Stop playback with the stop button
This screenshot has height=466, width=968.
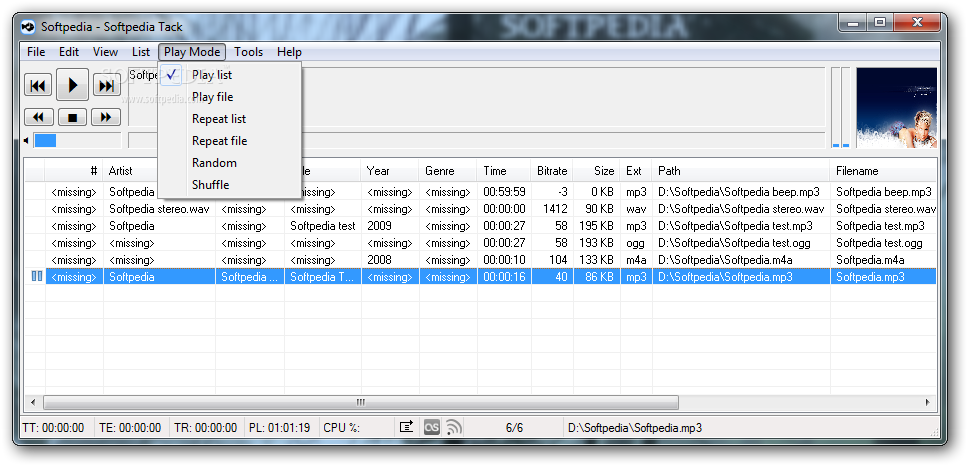(x=72, y=117)
